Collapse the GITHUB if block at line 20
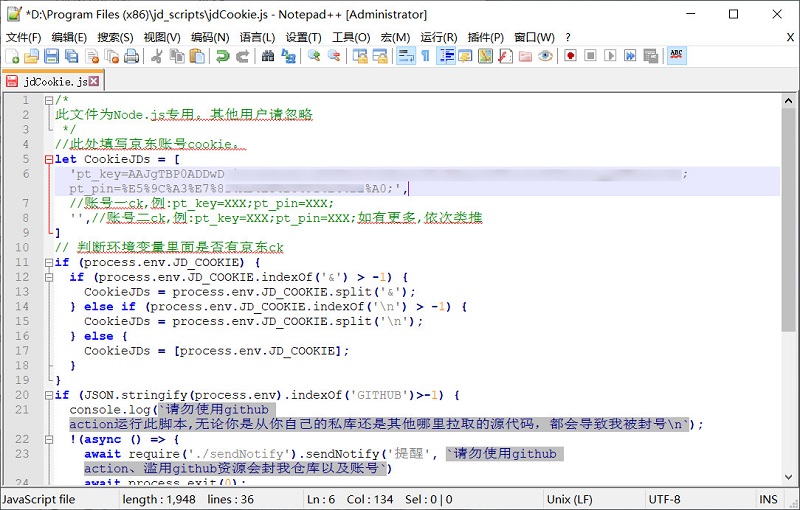The width and height of the screenshot is (800, 510). (48, 395)
